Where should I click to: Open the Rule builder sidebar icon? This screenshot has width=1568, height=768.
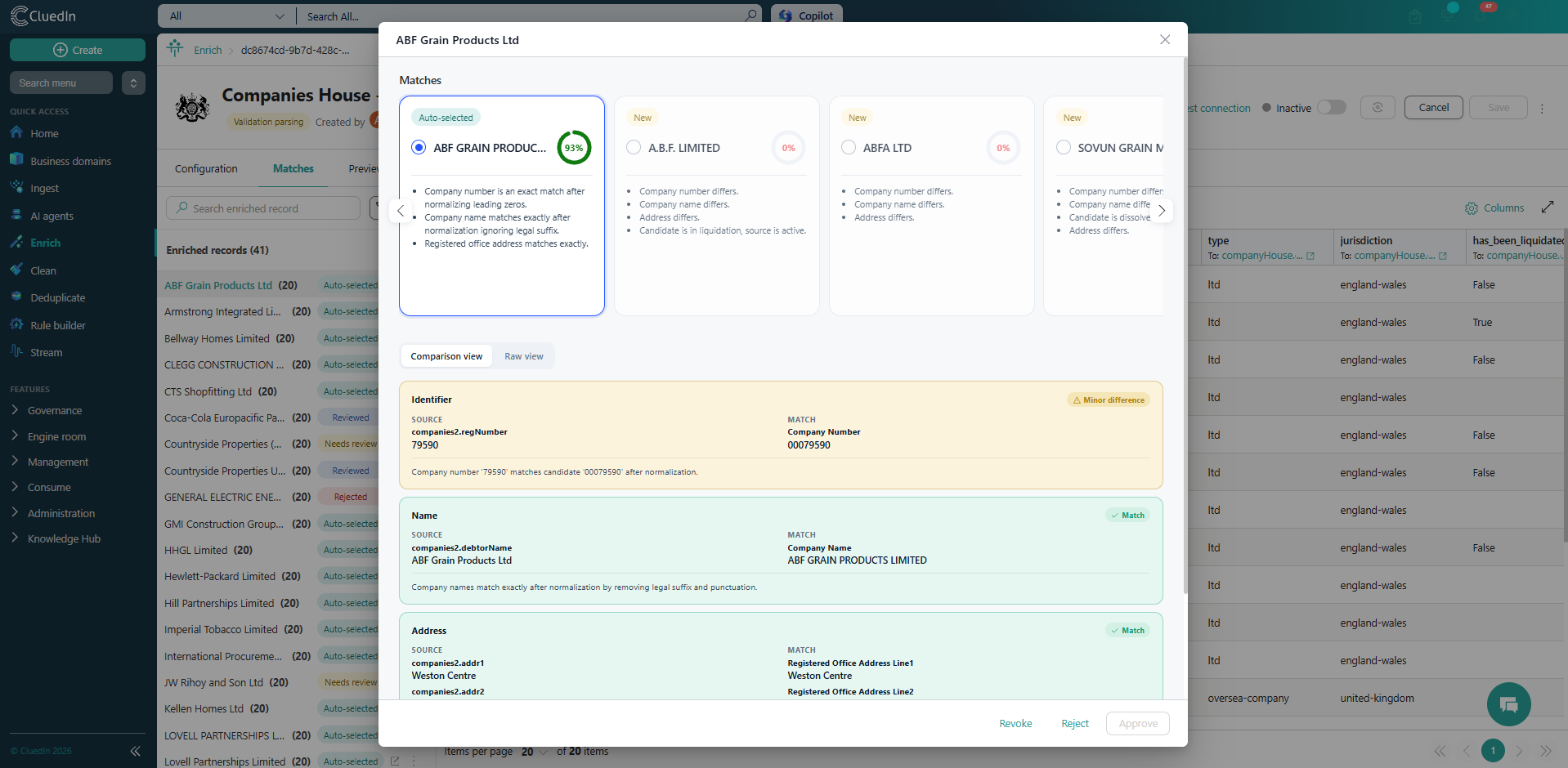[x=16, y=324]
